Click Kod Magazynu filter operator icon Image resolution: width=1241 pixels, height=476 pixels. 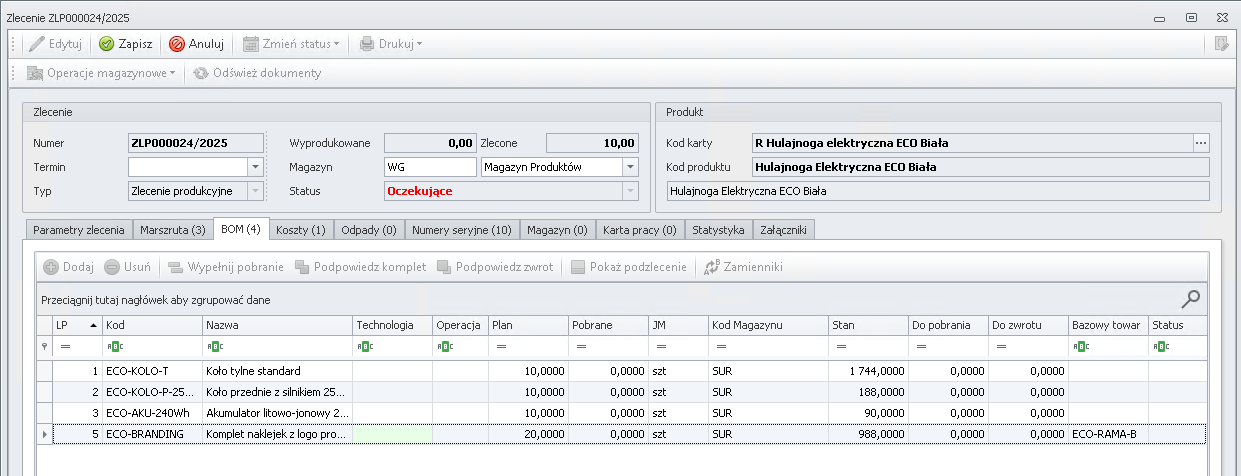pyautogui.click(x=719, y=347)
